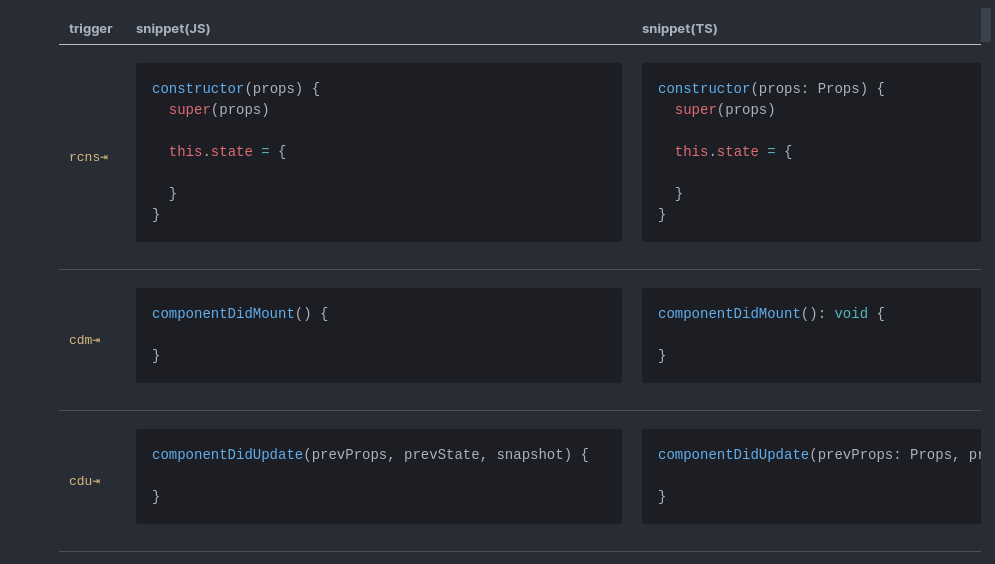
Task: Click this.state in the JS constructor snippet
Action: [x=210, y=152]
